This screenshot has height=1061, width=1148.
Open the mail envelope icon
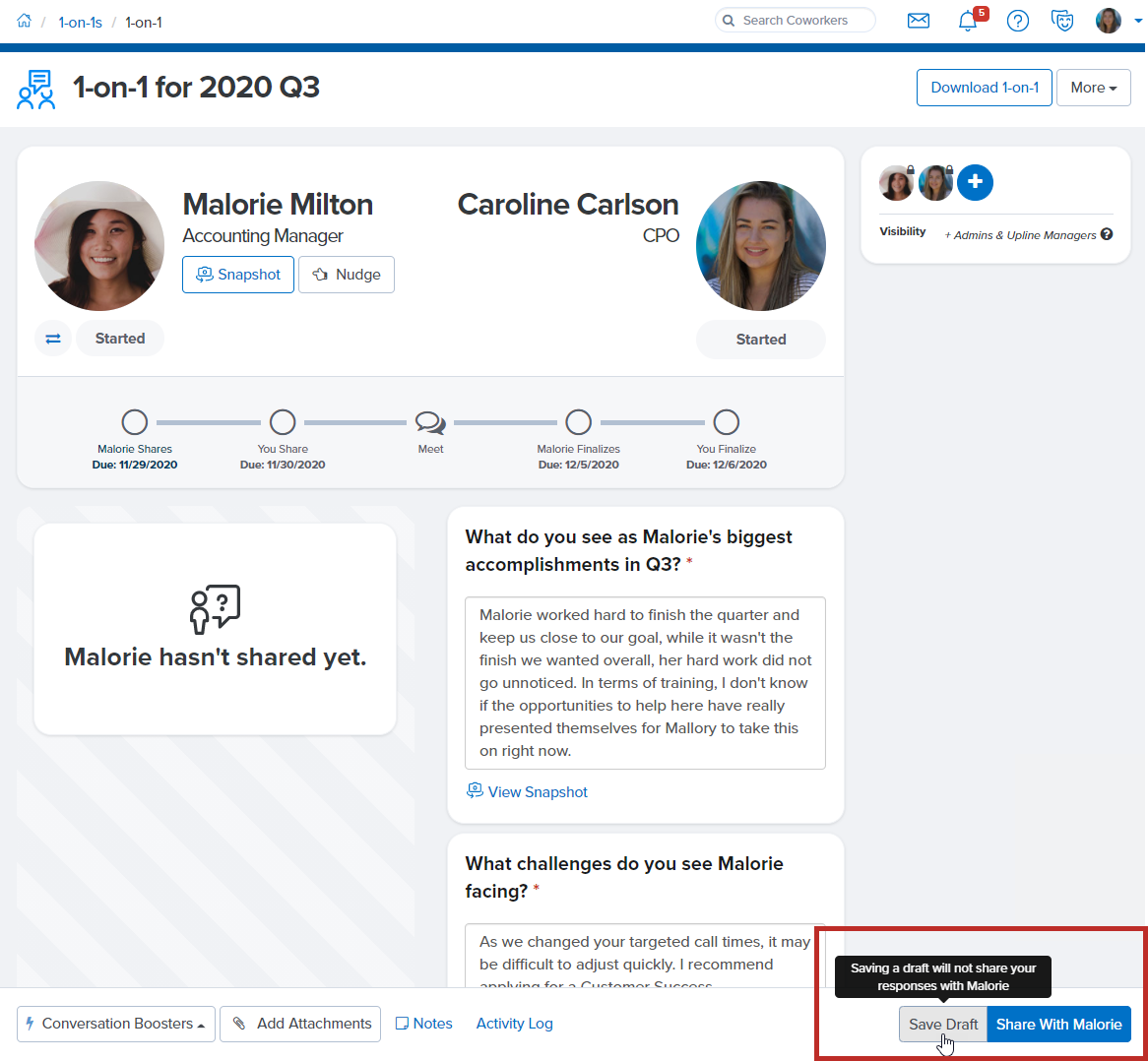tap(918, 21)
